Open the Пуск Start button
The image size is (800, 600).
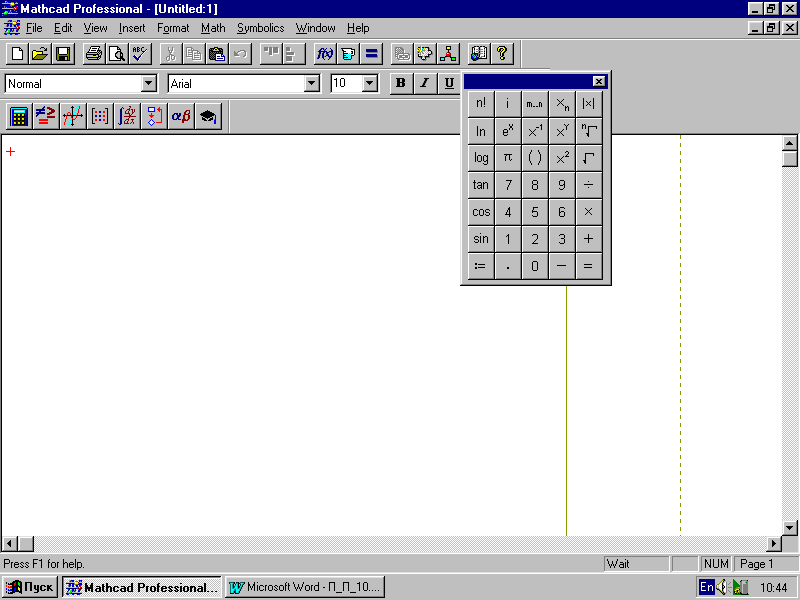(x=30, y=587)
